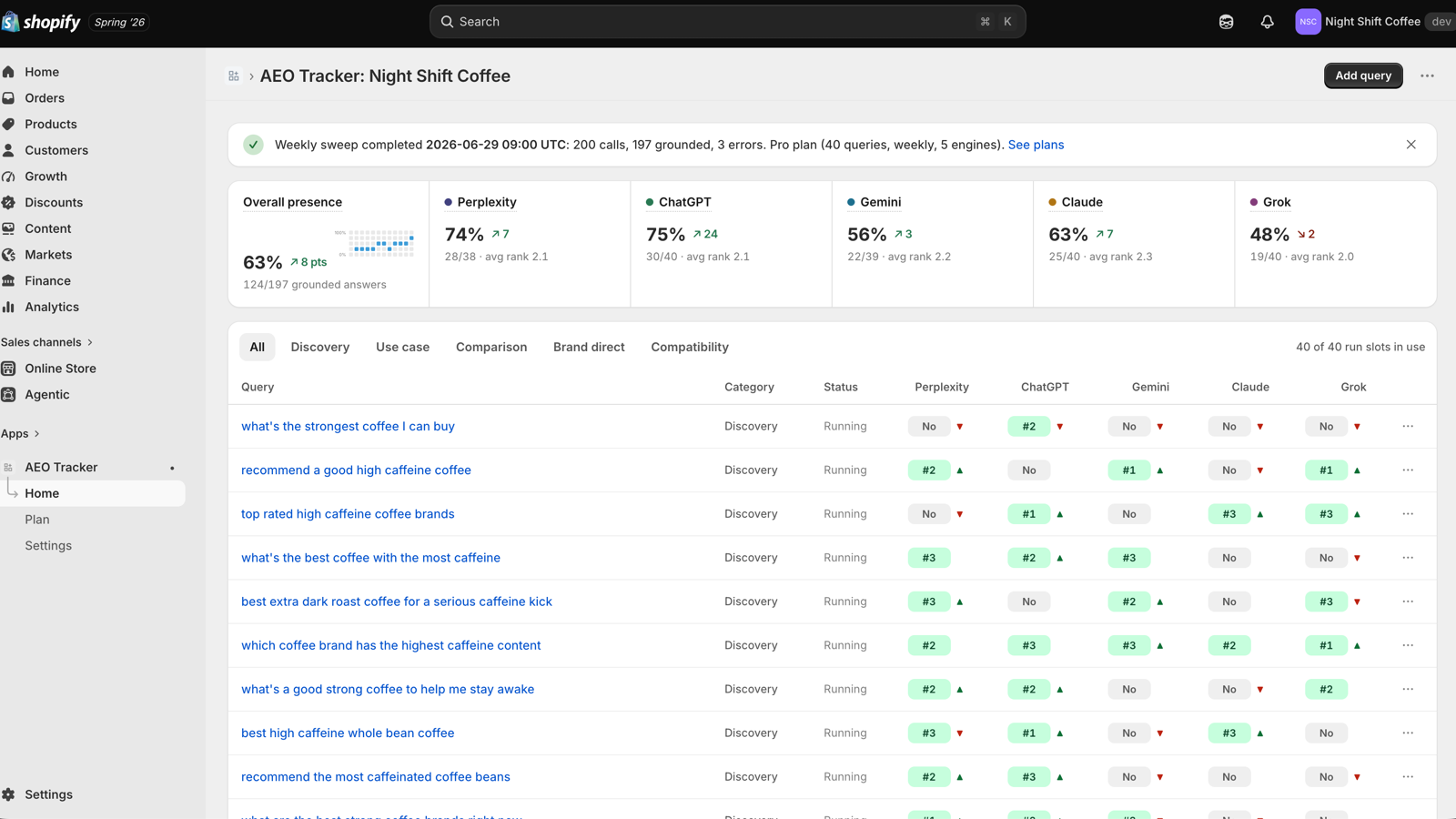Click the Category column header
This screenshot has width=1456, height=819.
pos(749,387)
